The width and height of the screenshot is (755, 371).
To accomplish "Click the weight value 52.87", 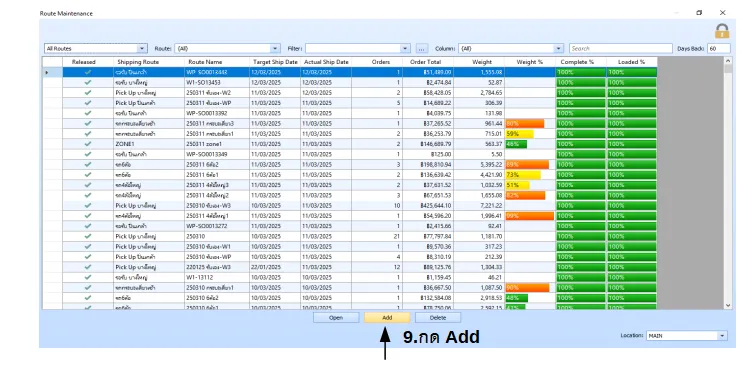I will tap(495, 82).
